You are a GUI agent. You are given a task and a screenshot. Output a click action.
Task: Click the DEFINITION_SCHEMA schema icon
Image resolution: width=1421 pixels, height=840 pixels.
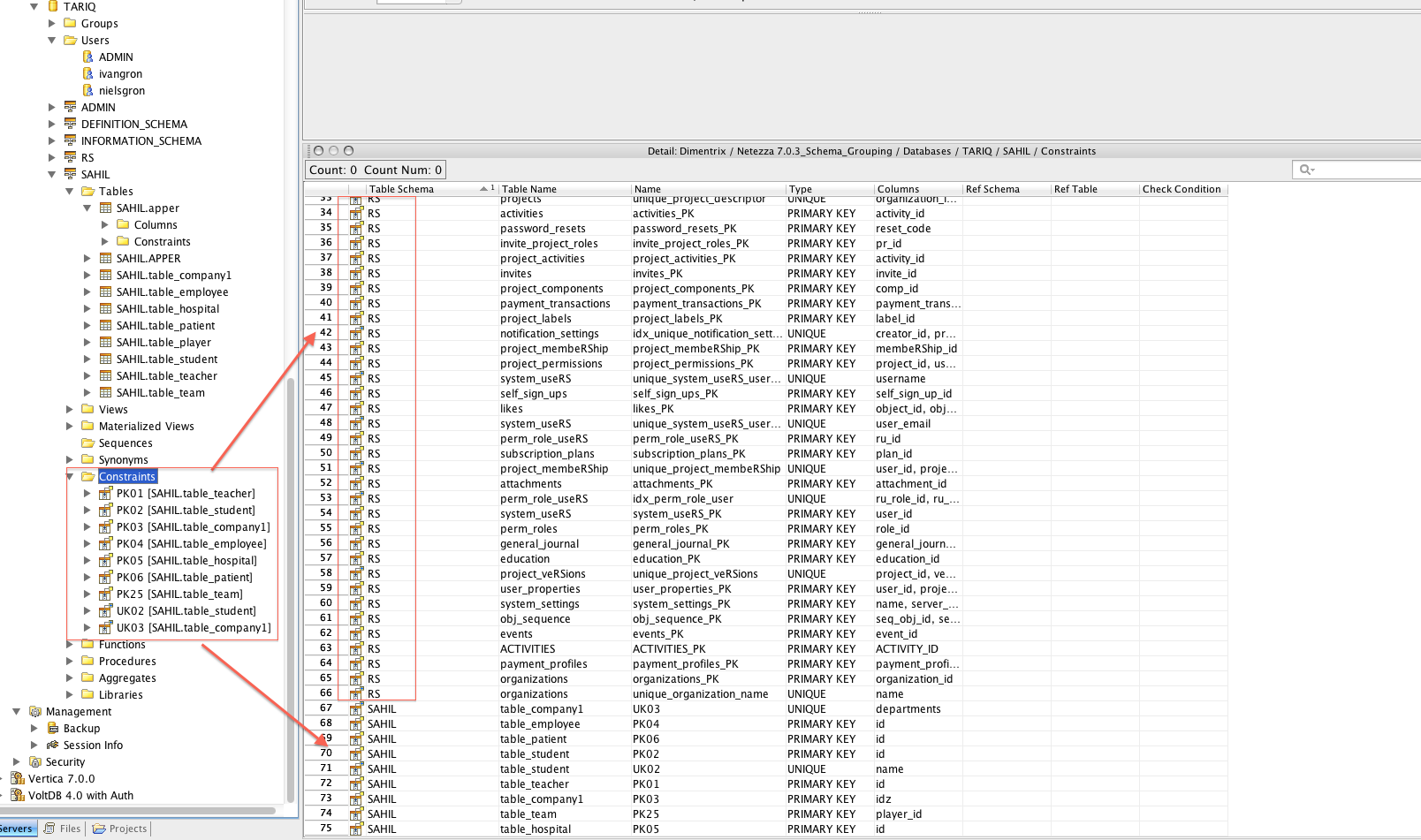click(71, 124)
